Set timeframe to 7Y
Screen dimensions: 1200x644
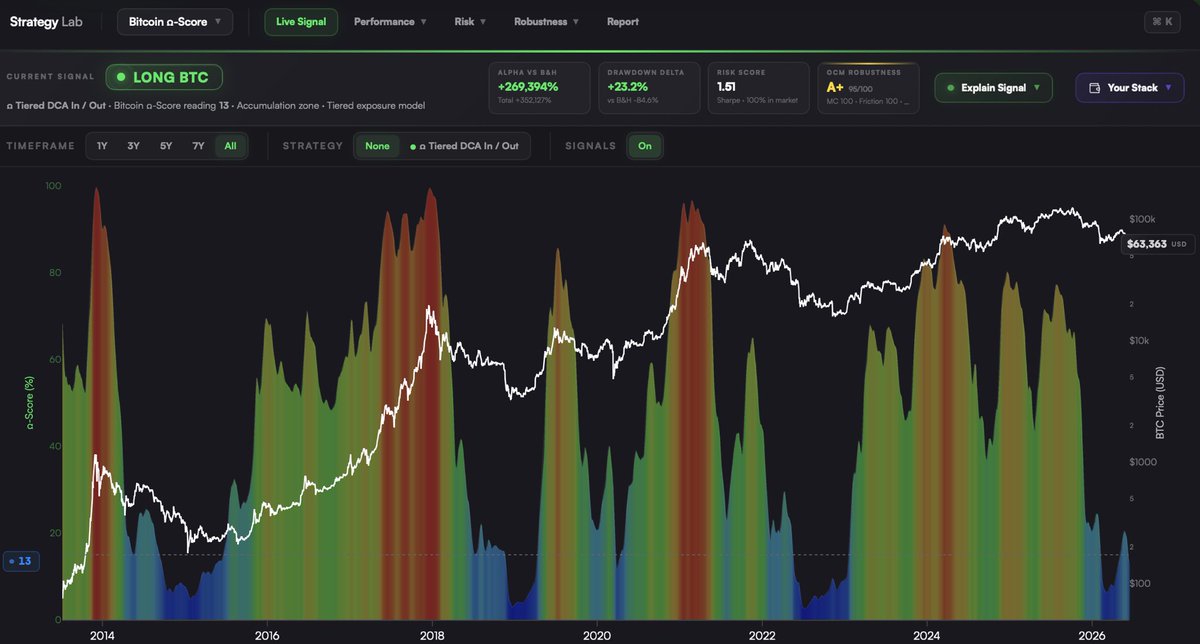click(198, 146)
